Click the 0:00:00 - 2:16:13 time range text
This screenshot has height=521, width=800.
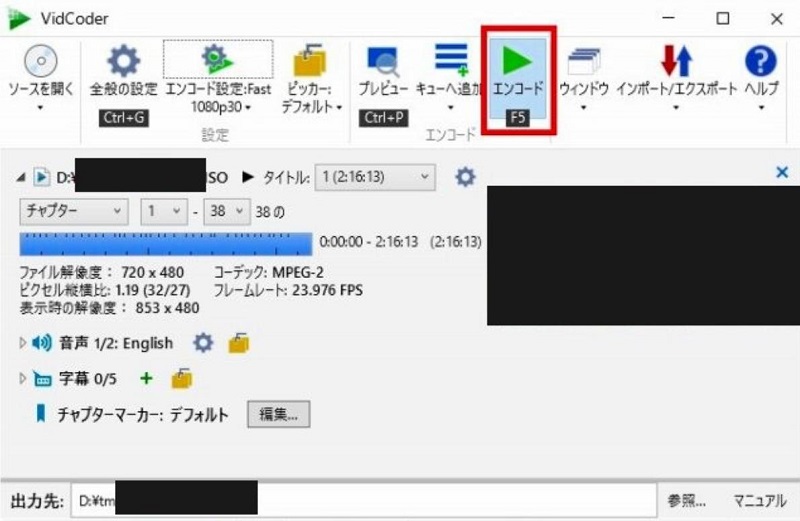click(368, 241)
